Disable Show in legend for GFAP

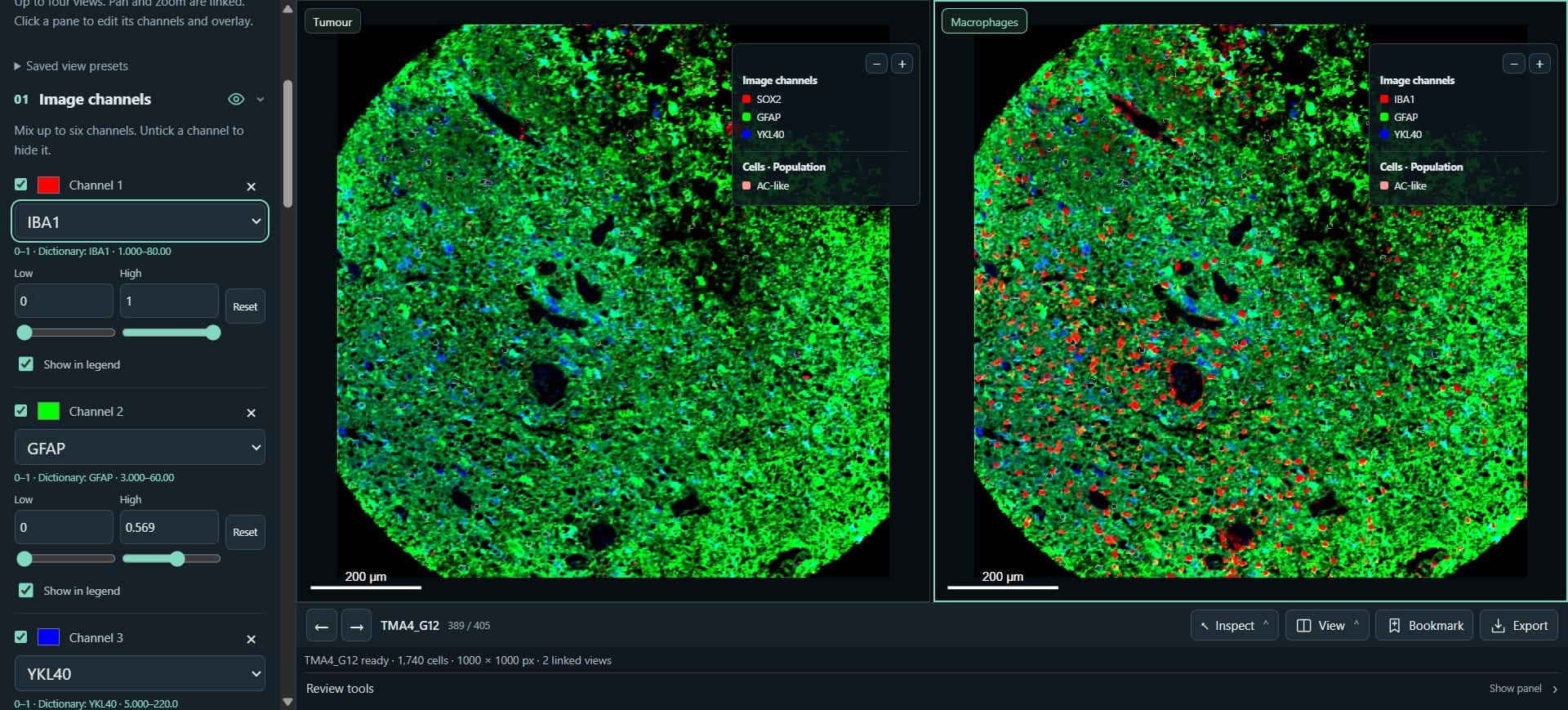click(26, 590)
